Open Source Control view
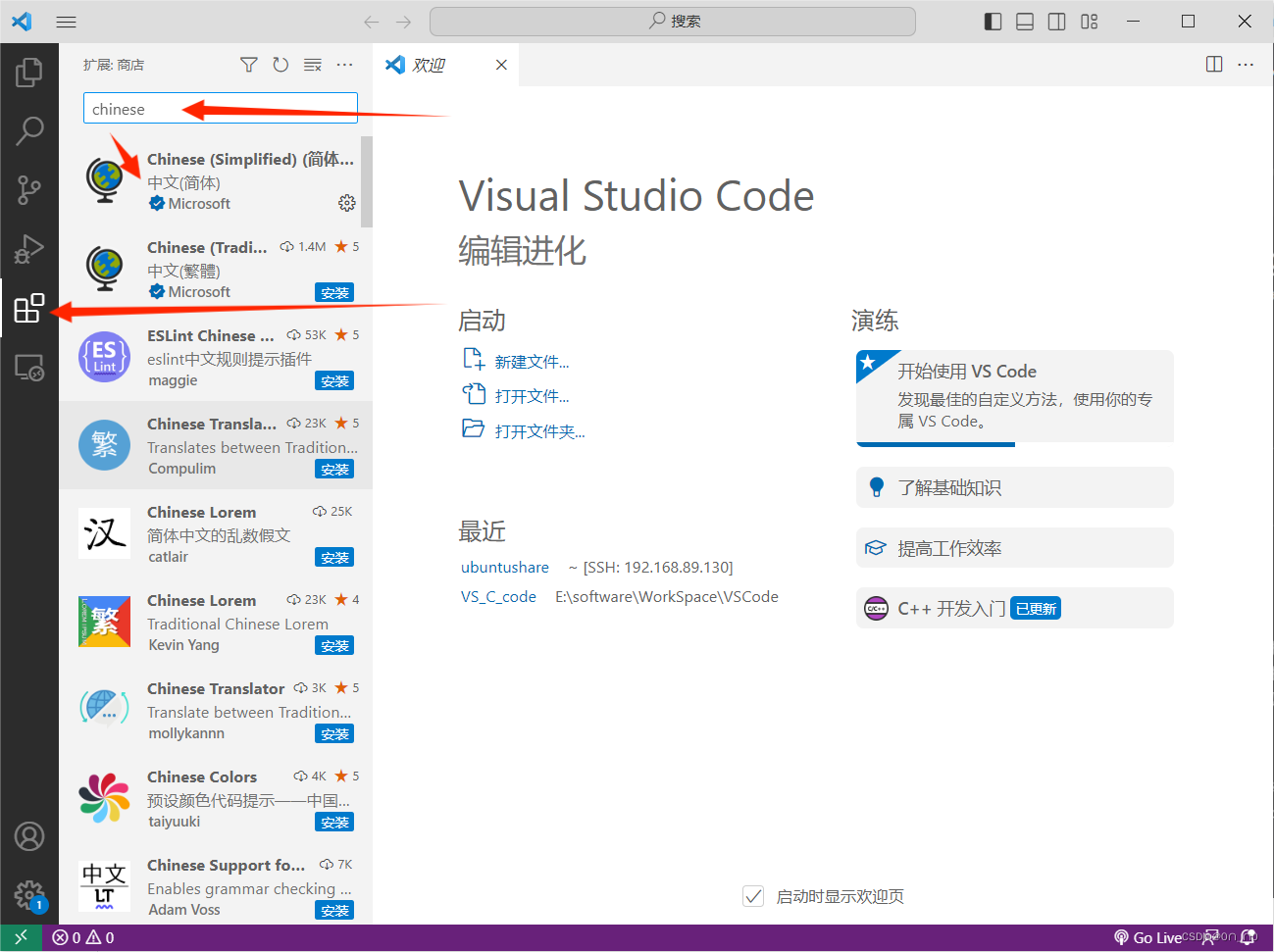This screenshot has width=1274, height=952. click(29, 189)
